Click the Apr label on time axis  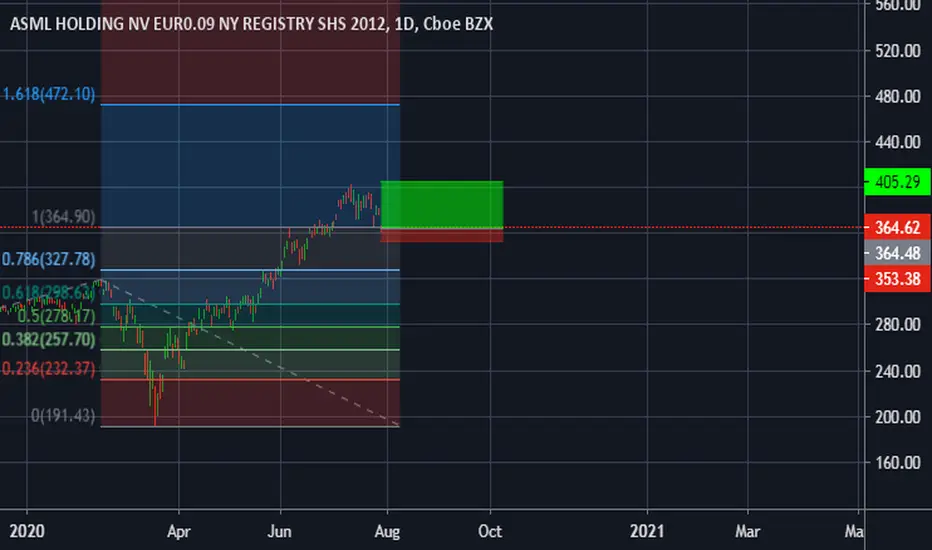pyautogui.click(x=178, y=531)
